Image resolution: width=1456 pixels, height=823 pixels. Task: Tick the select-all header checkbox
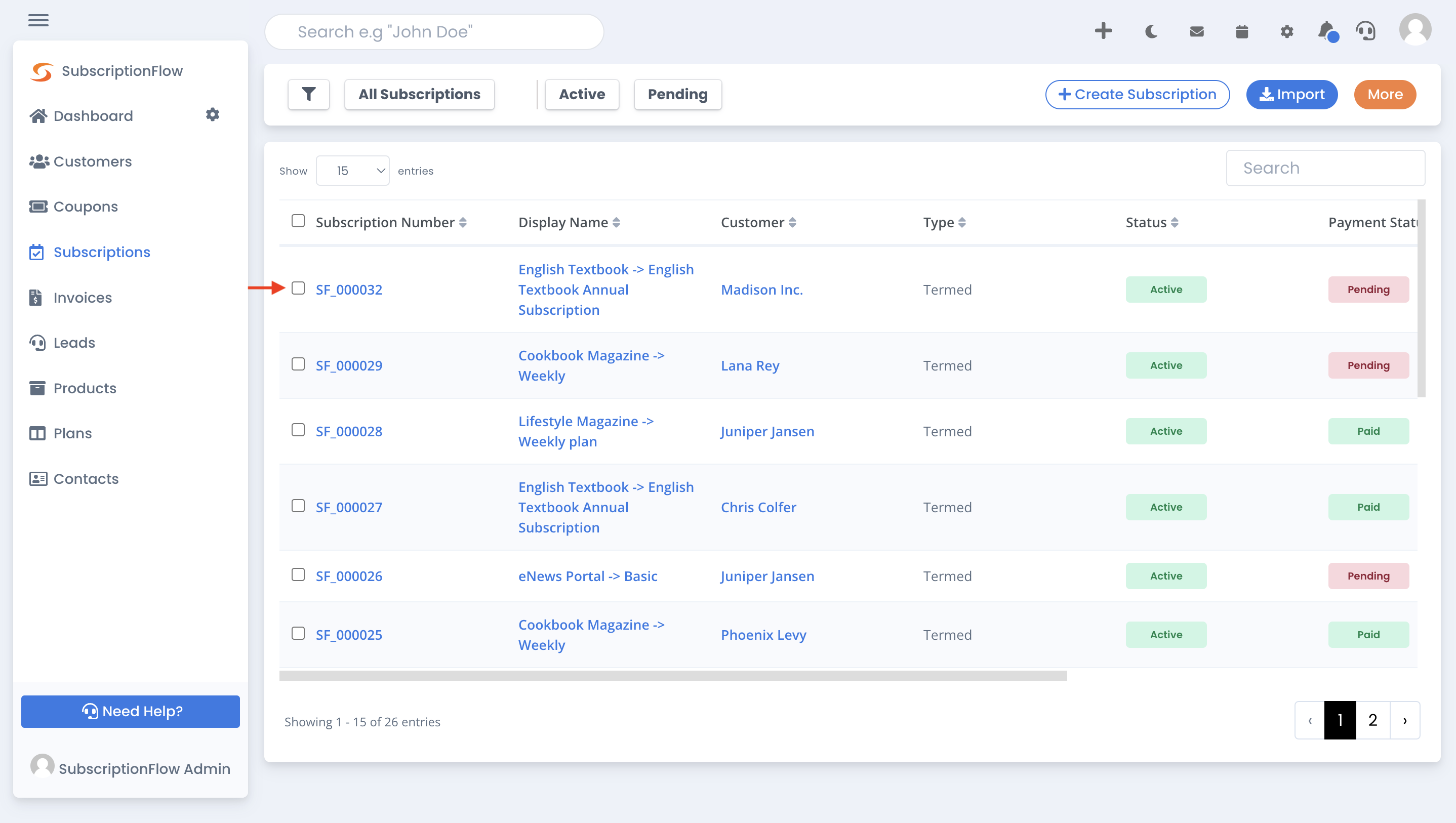tap(298, 221)
